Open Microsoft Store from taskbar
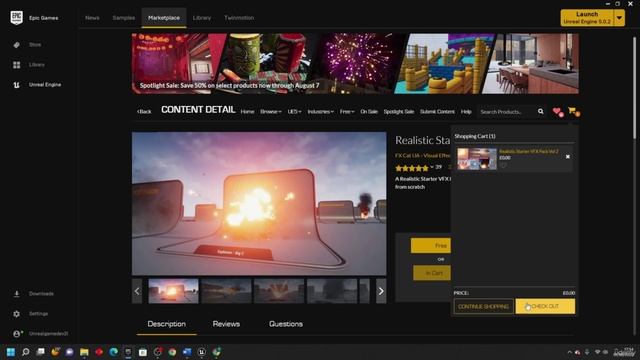 coord(143,352)
